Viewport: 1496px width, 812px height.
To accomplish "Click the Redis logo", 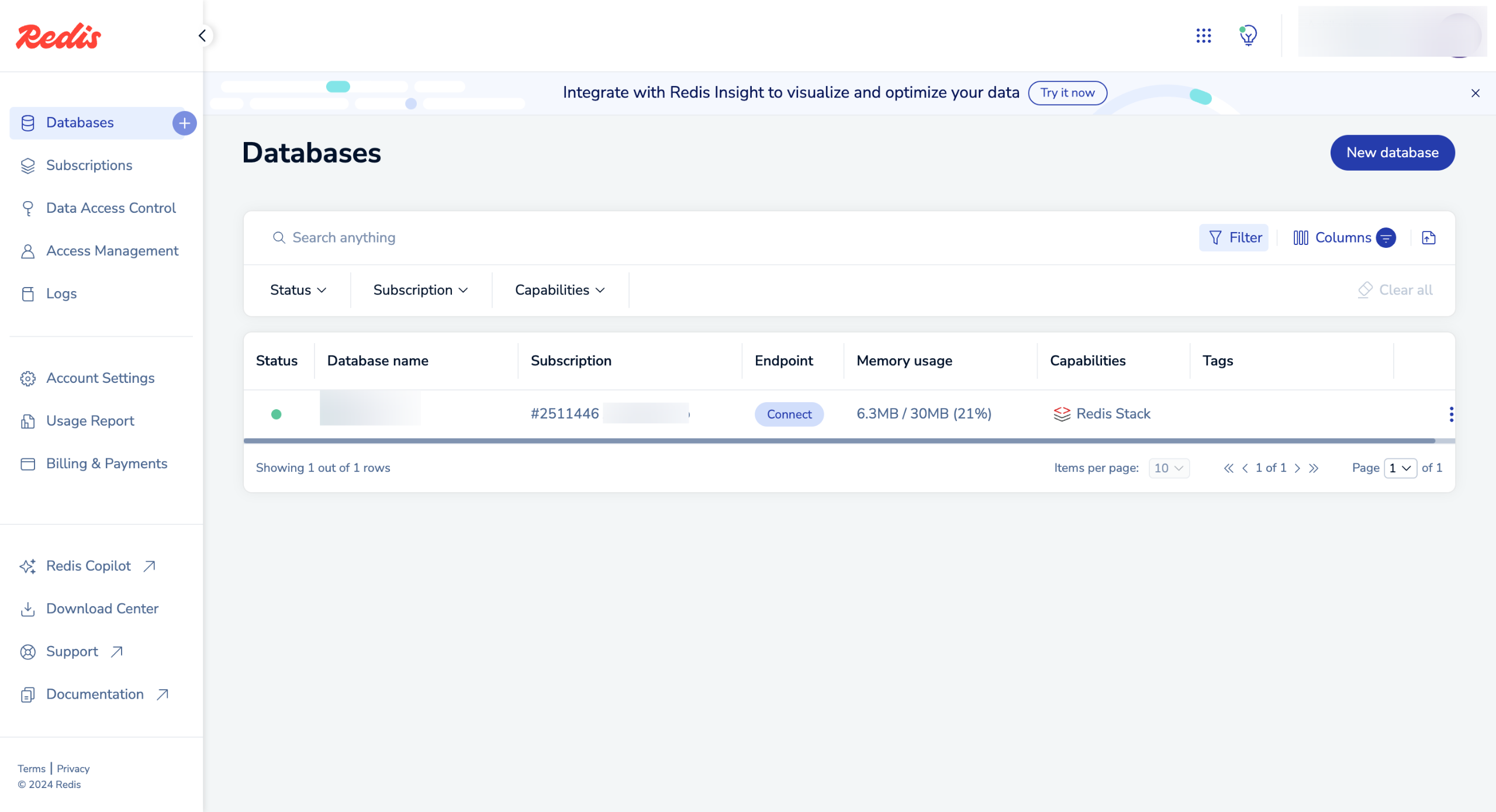I will pos(58,36).
